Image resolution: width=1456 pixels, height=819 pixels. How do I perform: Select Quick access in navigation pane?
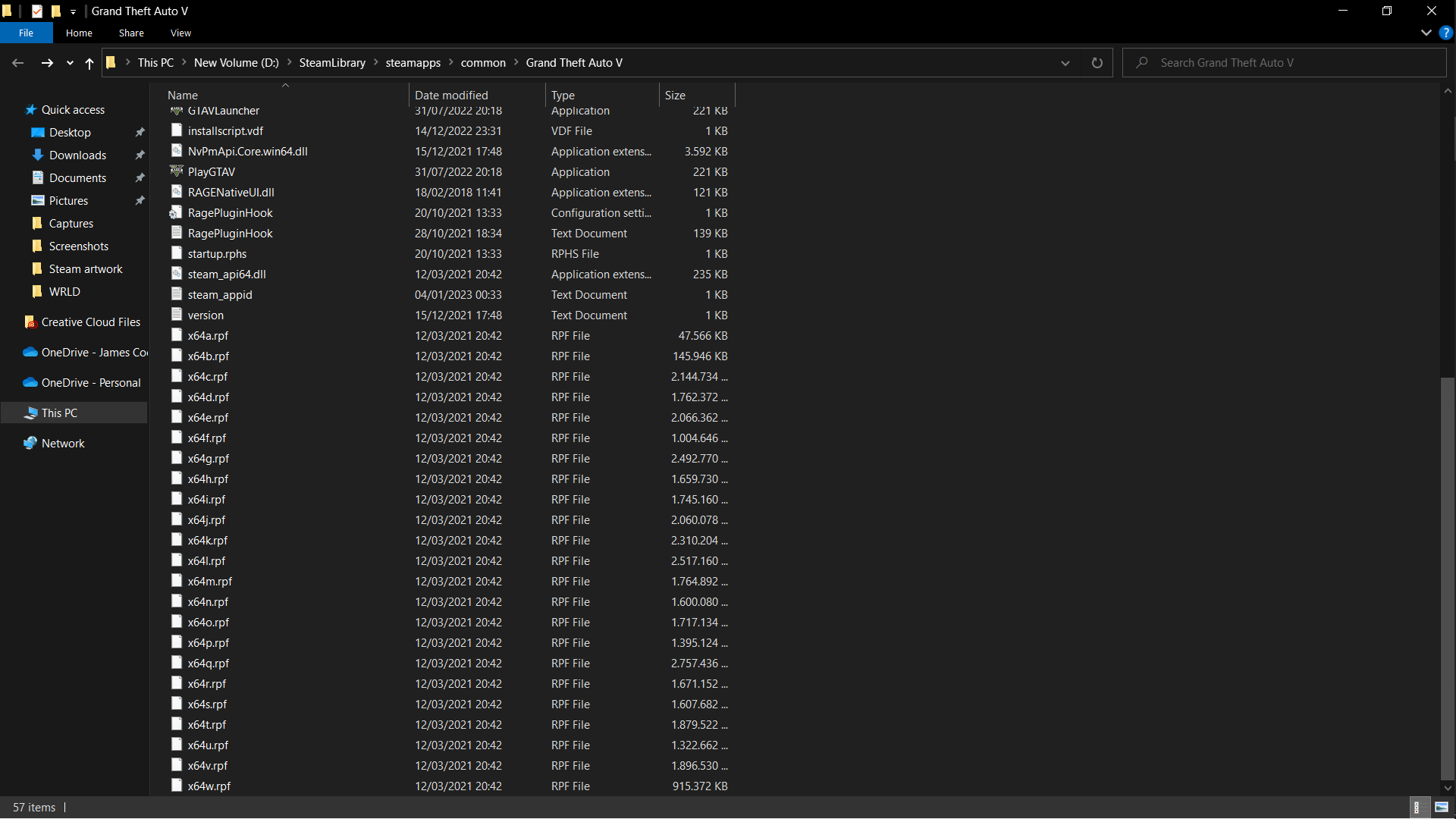click(73, 110)
